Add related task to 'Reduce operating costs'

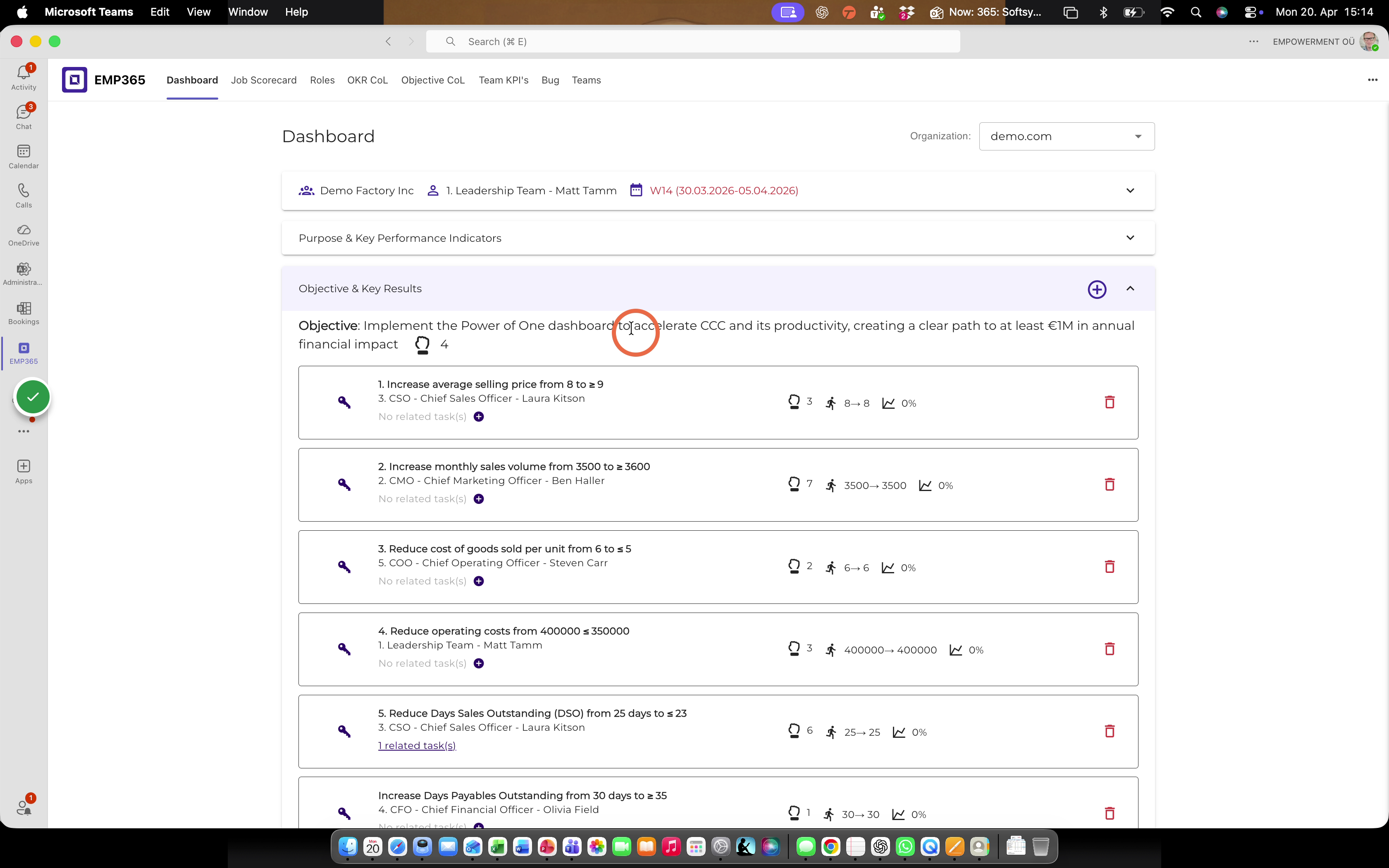coord(479,664)
